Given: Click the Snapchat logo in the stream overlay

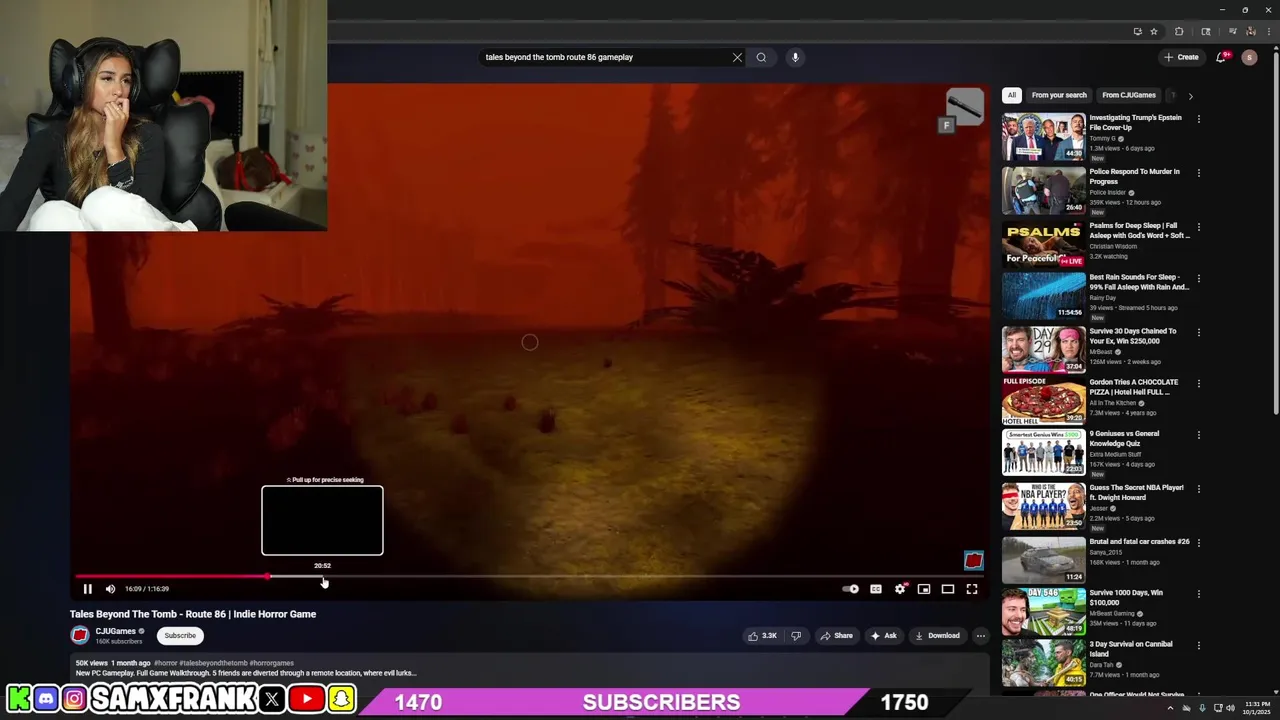Looking at the screenshot, I should pyautogui.click(x=341, y=699).
